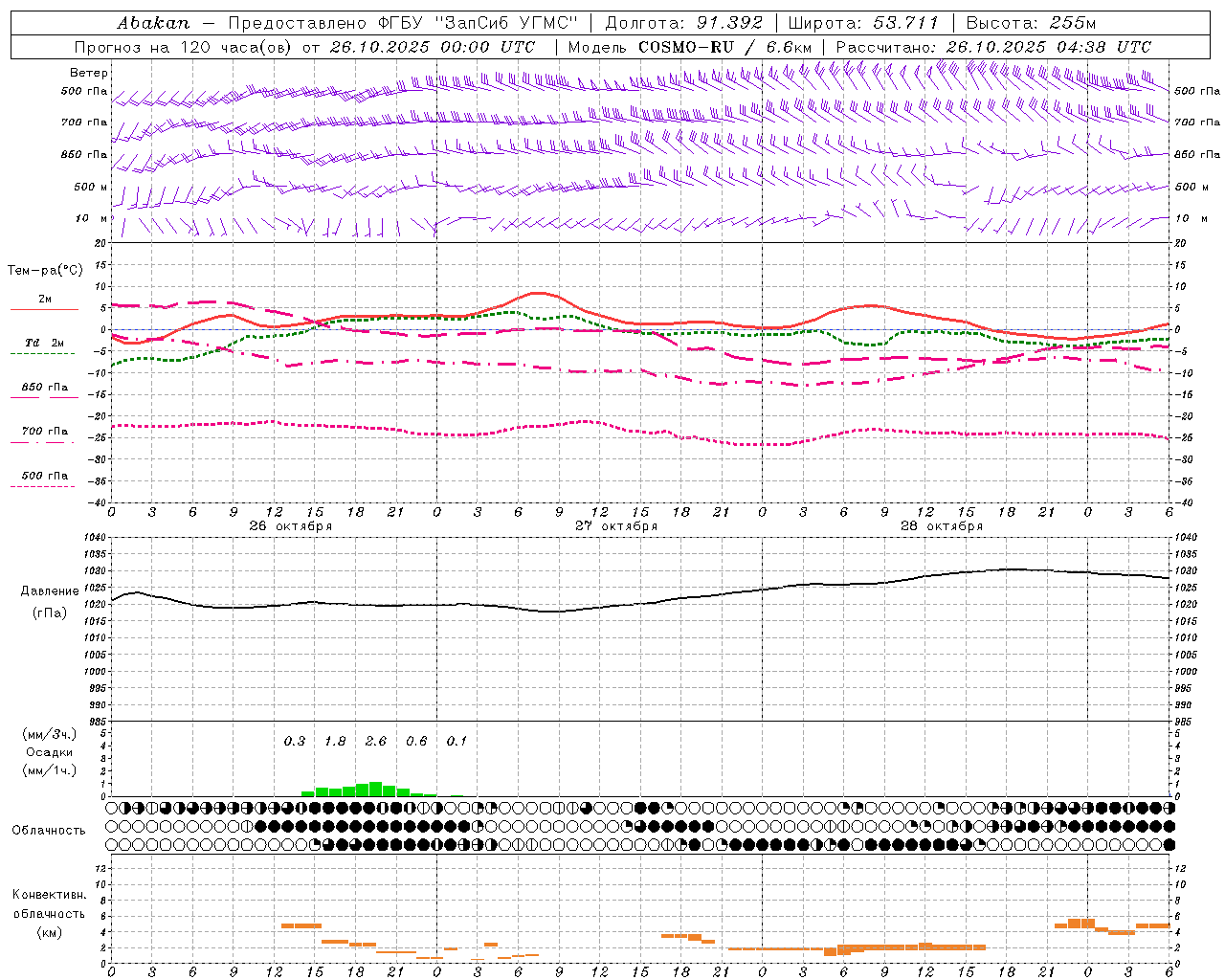Click the station name "Abakan" in the header
This screenshot has height=980, width=1225.
click(153, 23)
